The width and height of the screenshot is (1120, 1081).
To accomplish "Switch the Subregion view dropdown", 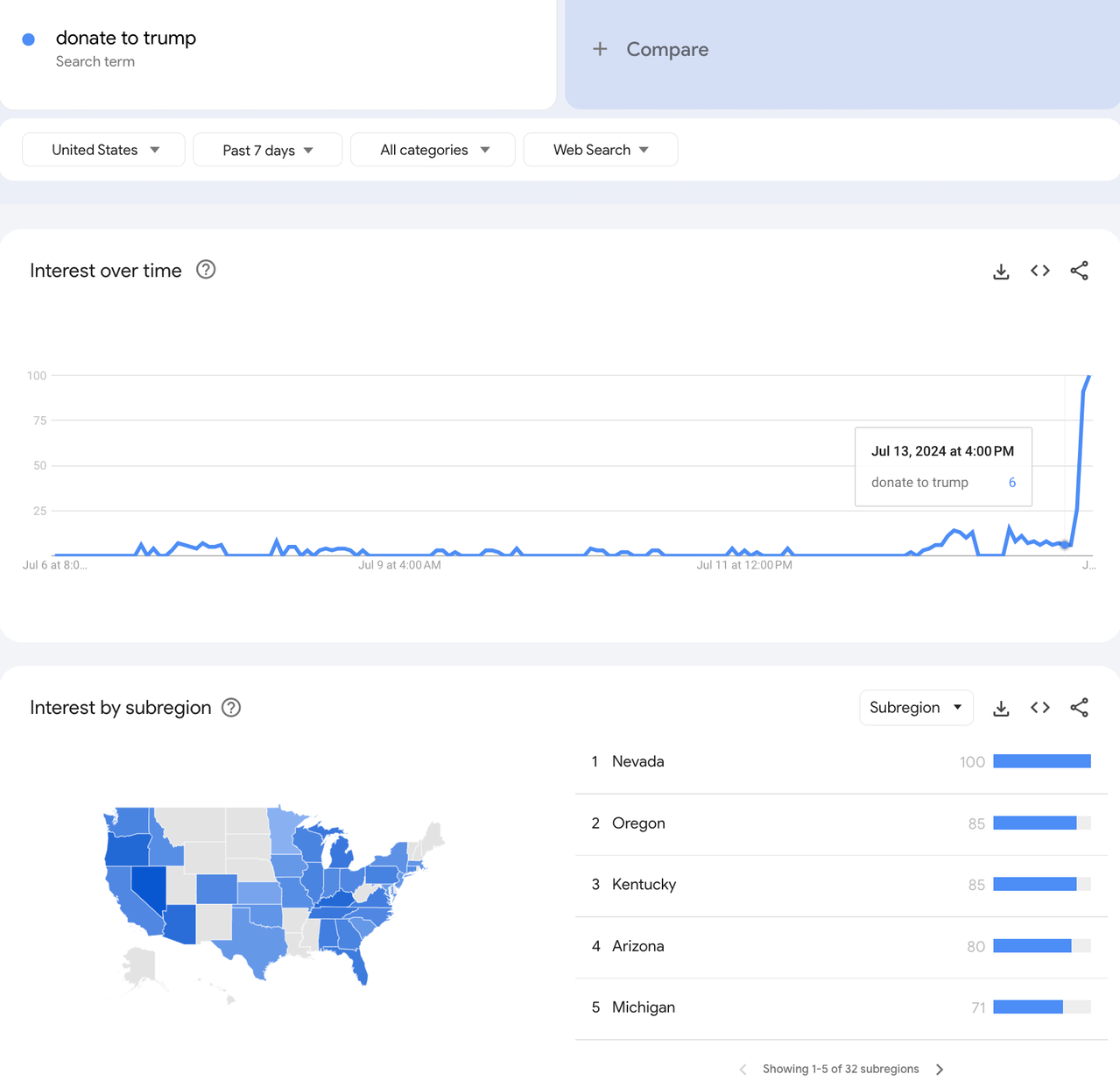I will [916, 708].
